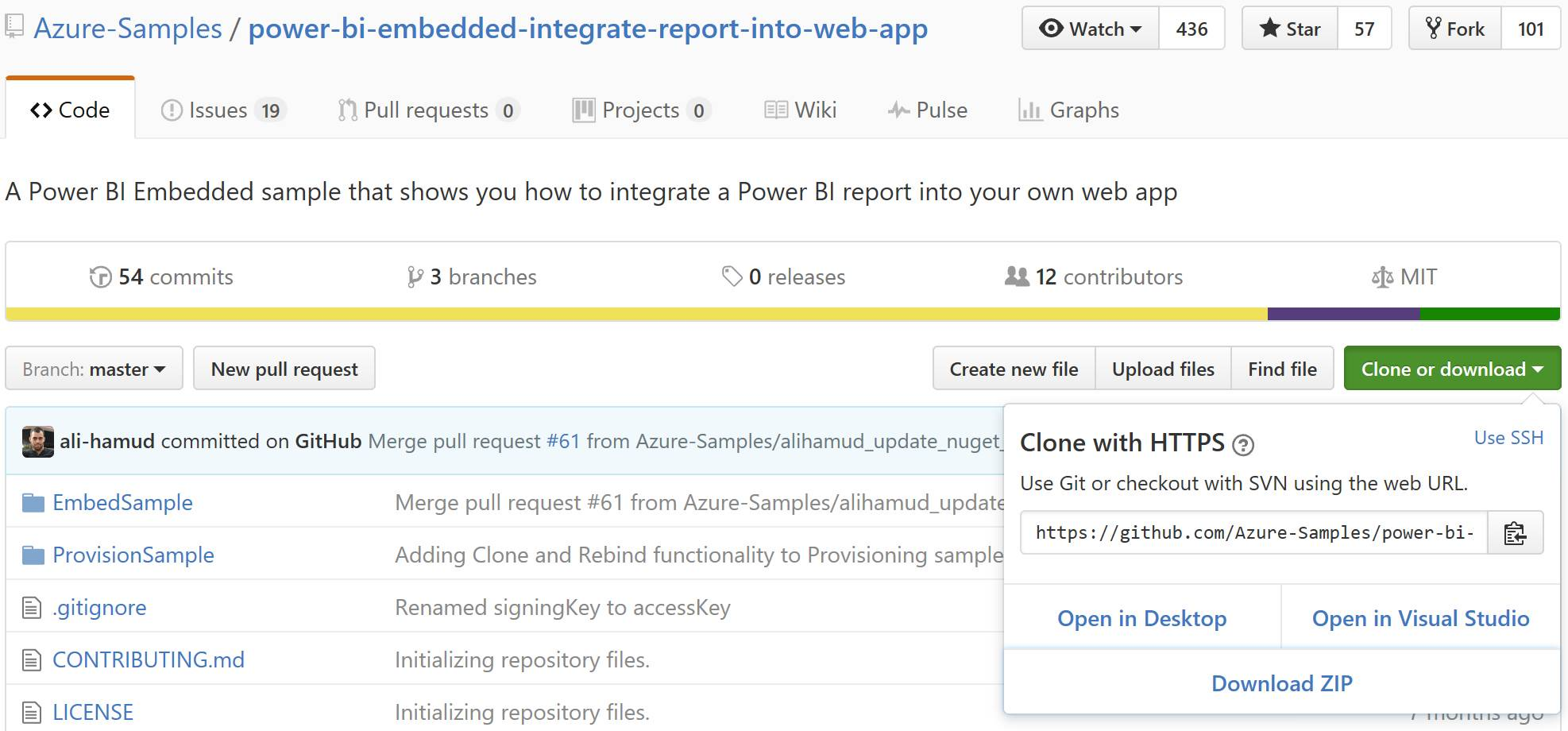
Task: Open the Branch: master selector
Action: (94, 369)
